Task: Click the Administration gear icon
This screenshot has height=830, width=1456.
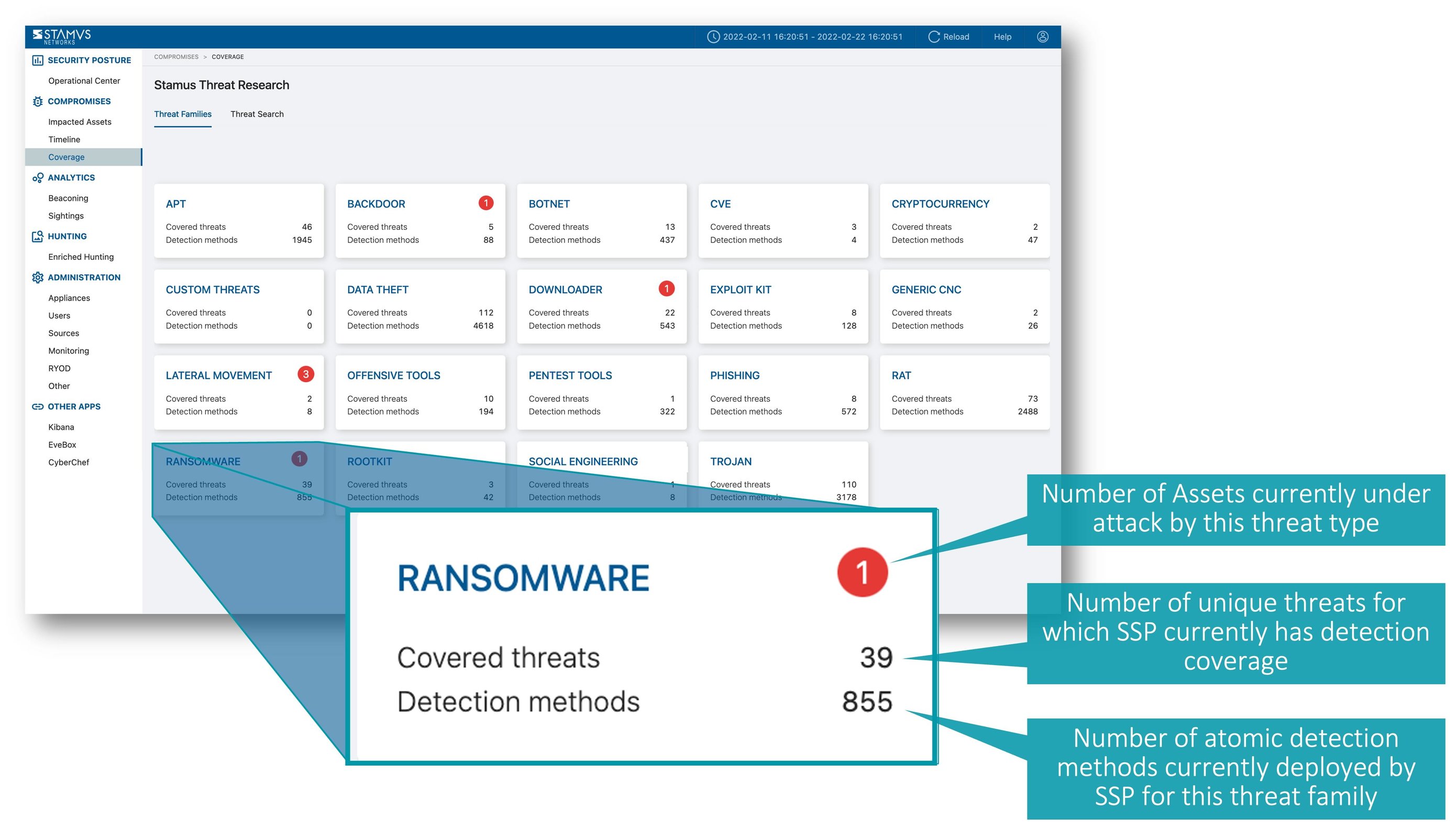Action: pos(38,277)
